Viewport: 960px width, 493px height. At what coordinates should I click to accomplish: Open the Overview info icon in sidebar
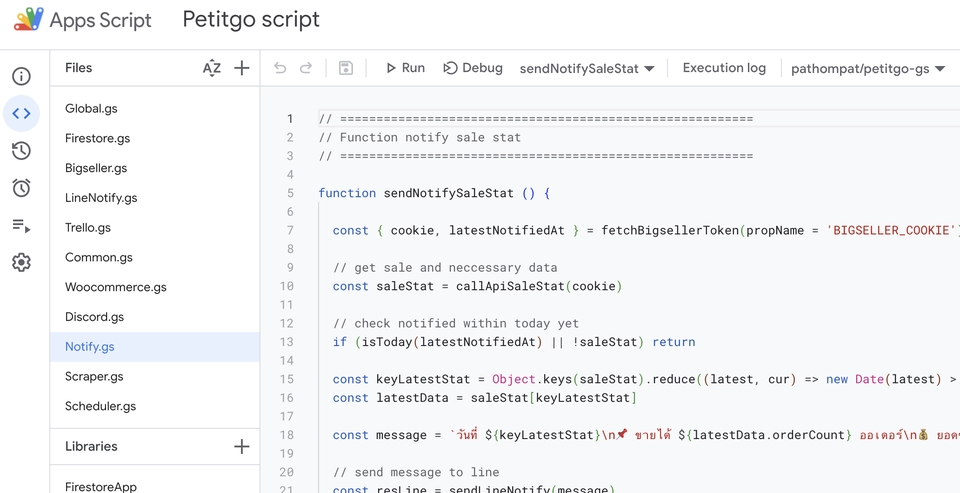click(x=21, y=77)
